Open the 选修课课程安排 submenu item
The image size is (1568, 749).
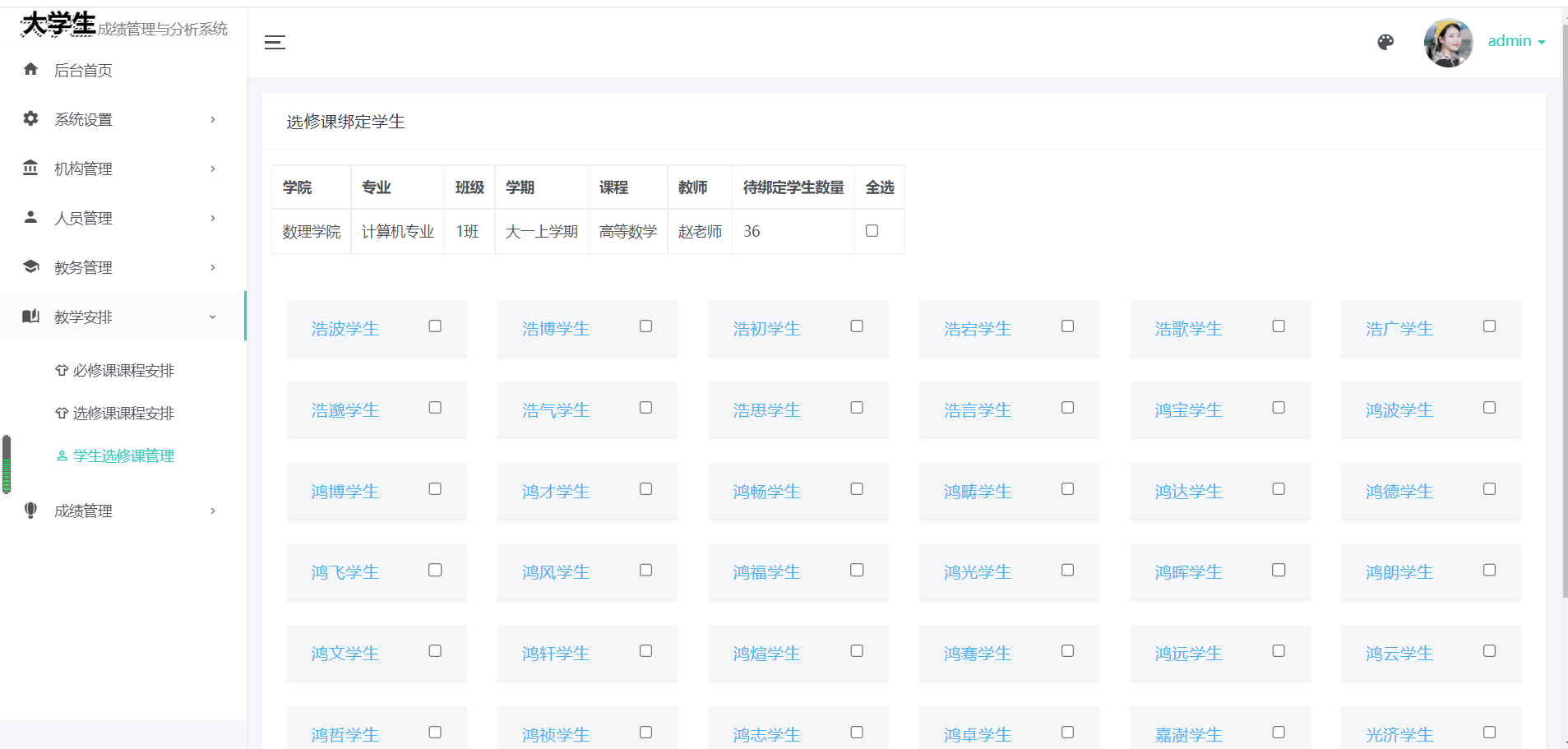click(123, 413)
